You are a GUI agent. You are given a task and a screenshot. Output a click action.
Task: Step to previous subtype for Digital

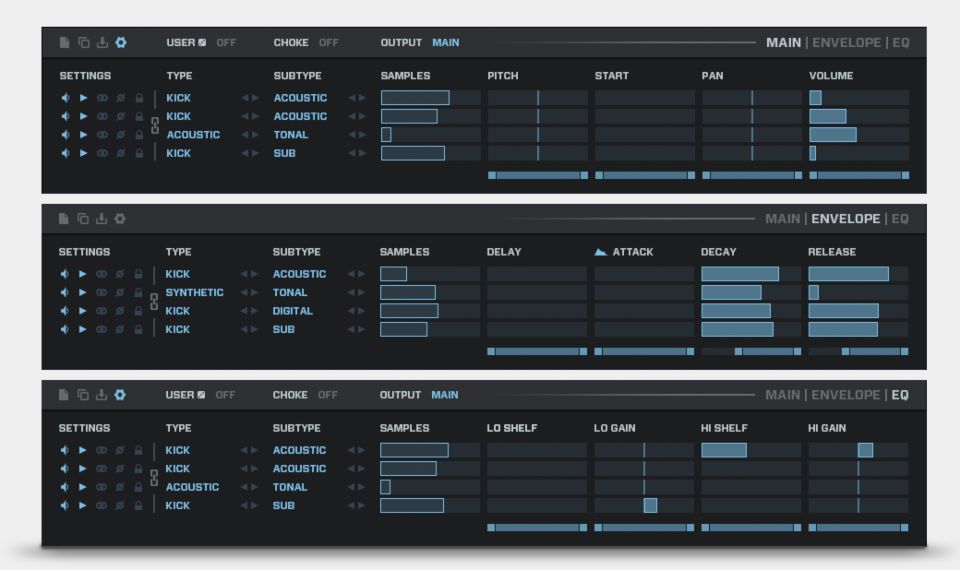coord(351,311)
